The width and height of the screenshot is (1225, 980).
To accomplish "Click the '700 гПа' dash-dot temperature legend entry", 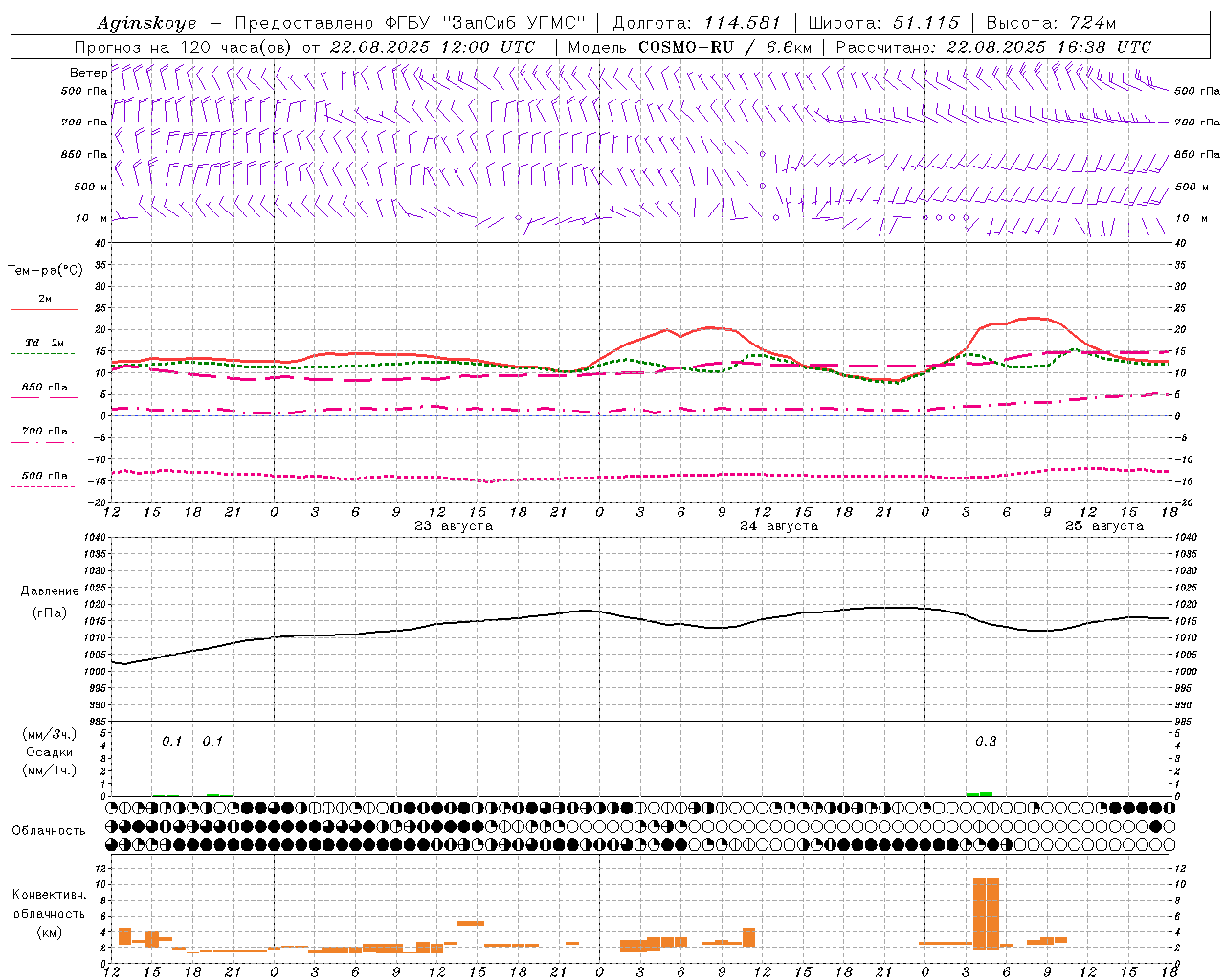I will (44, 432).
